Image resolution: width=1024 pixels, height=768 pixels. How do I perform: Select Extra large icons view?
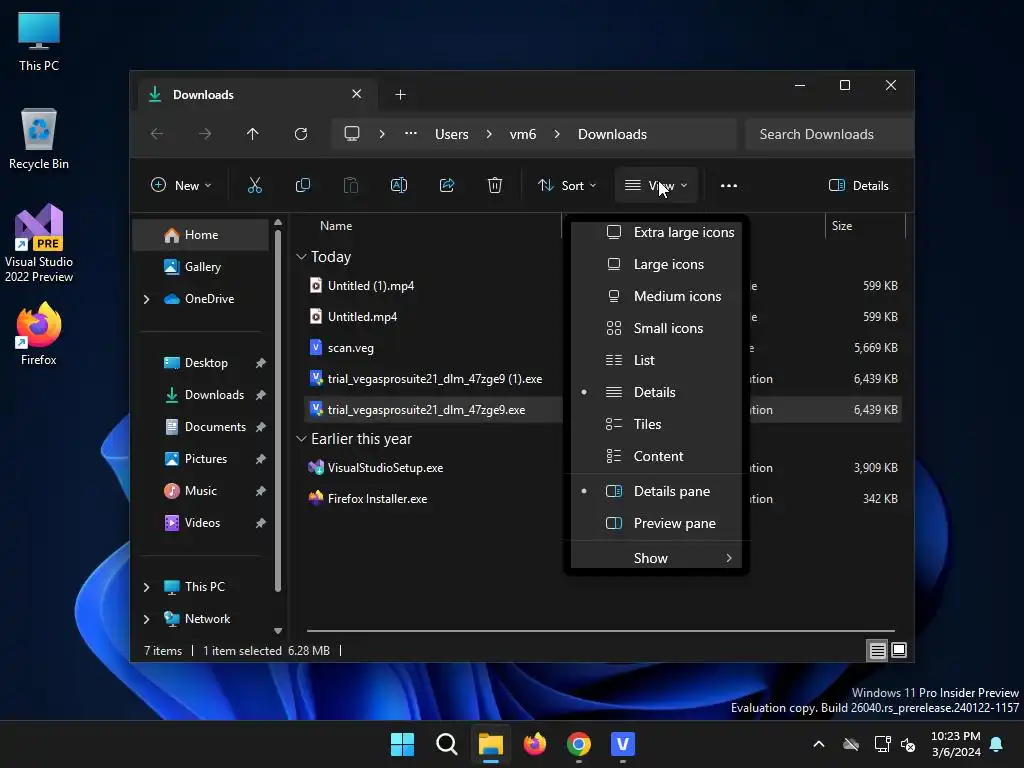656,232
